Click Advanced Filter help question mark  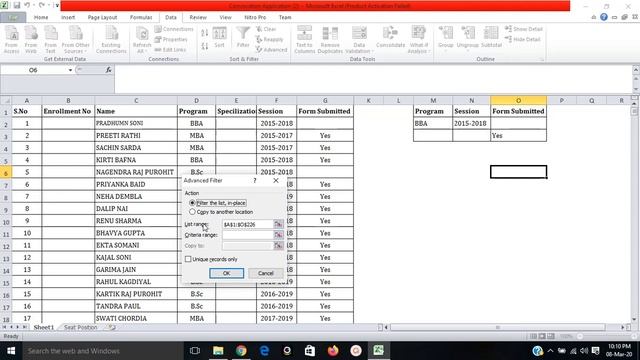[x=255, y=180]
